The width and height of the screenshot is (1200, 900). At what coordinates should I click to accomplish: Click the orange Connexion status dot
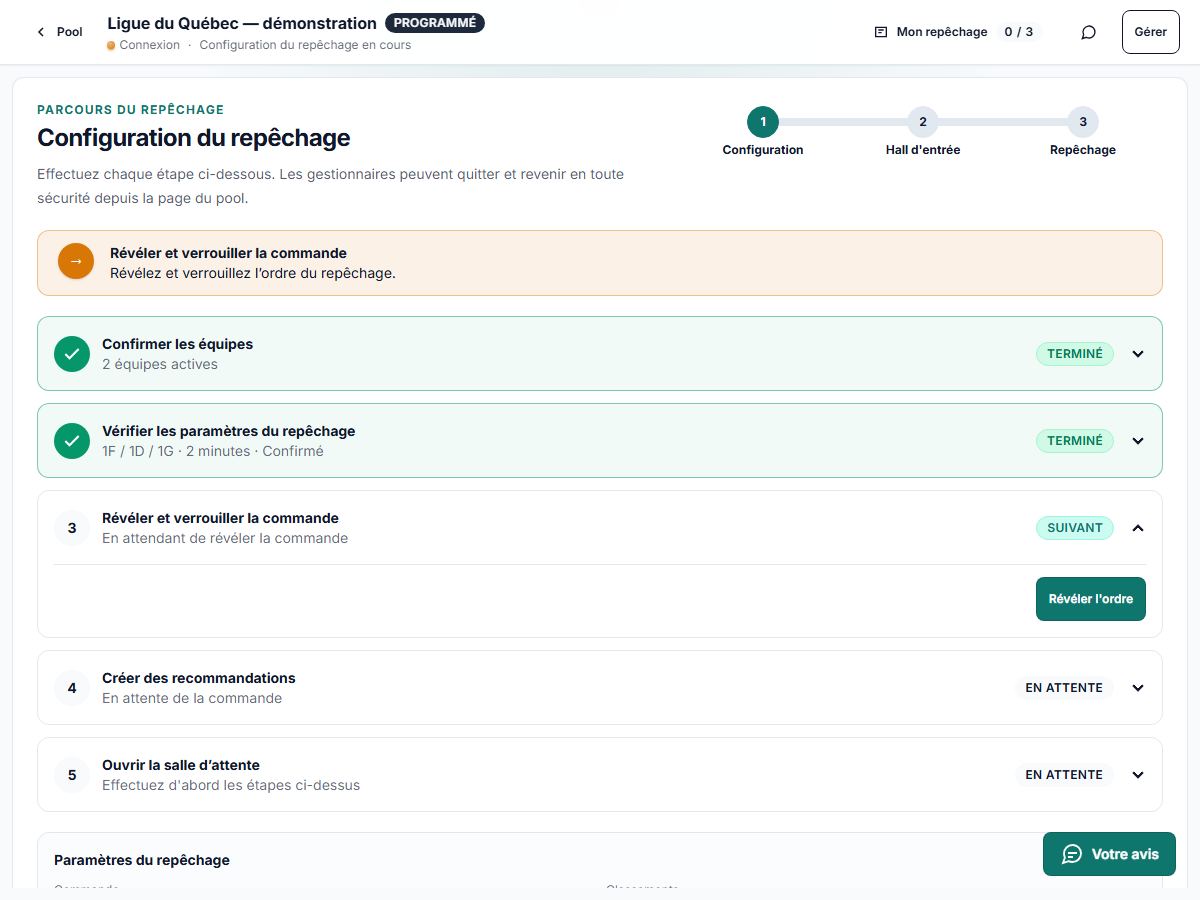(x=111, y=45)
